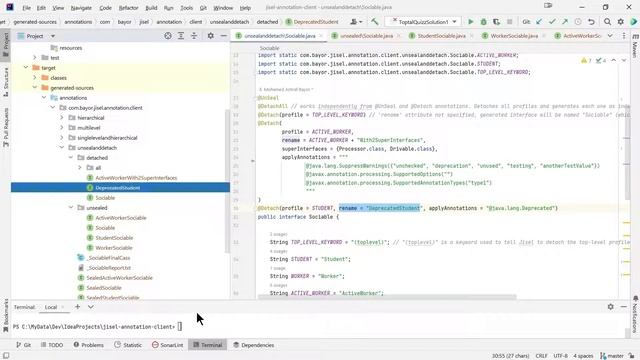640x360 pixels.
Task: Collapse all in Project panel
Action: pos(194,36)
